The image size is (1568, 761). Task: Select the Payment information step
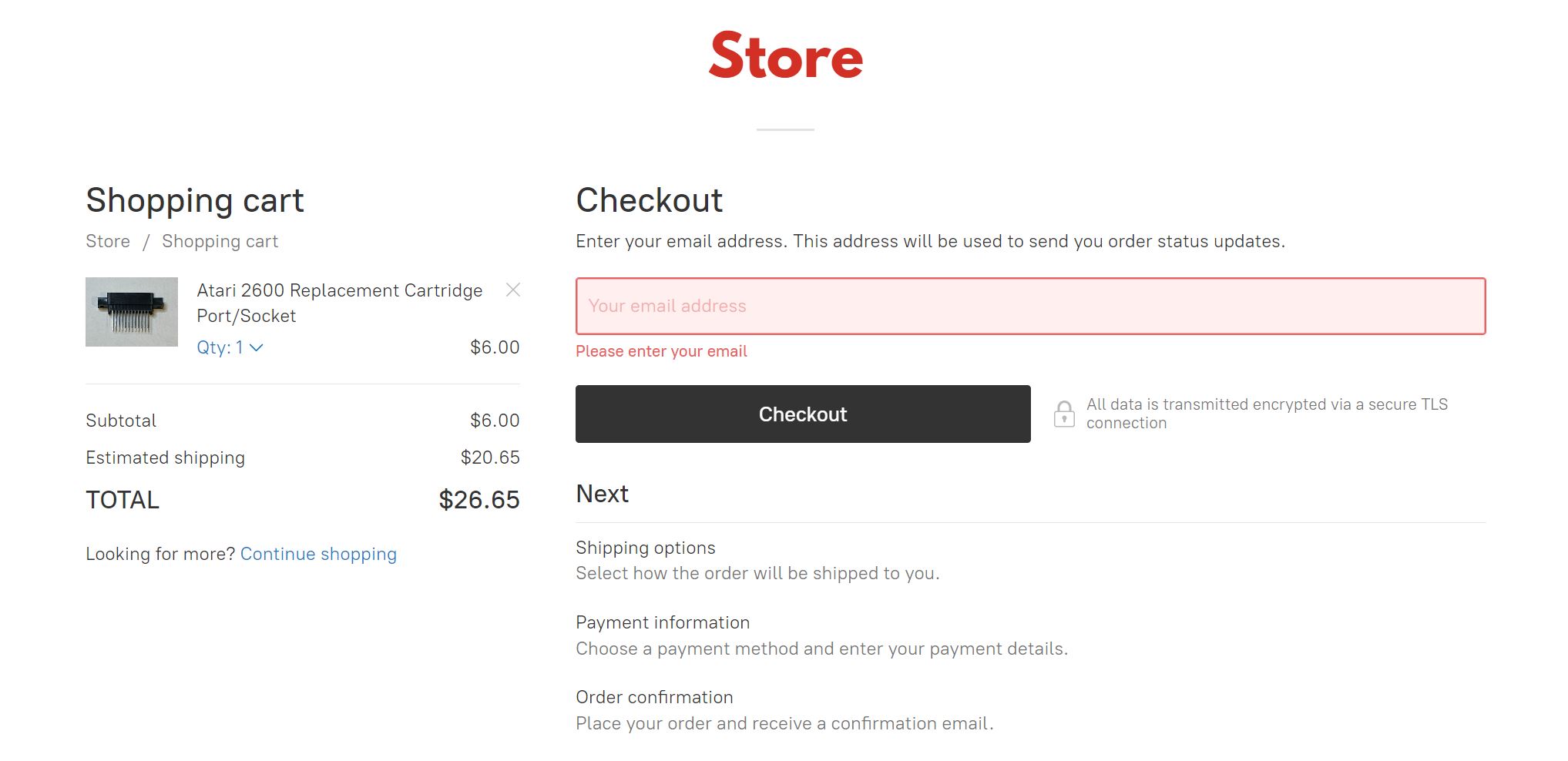pos(662,622)
